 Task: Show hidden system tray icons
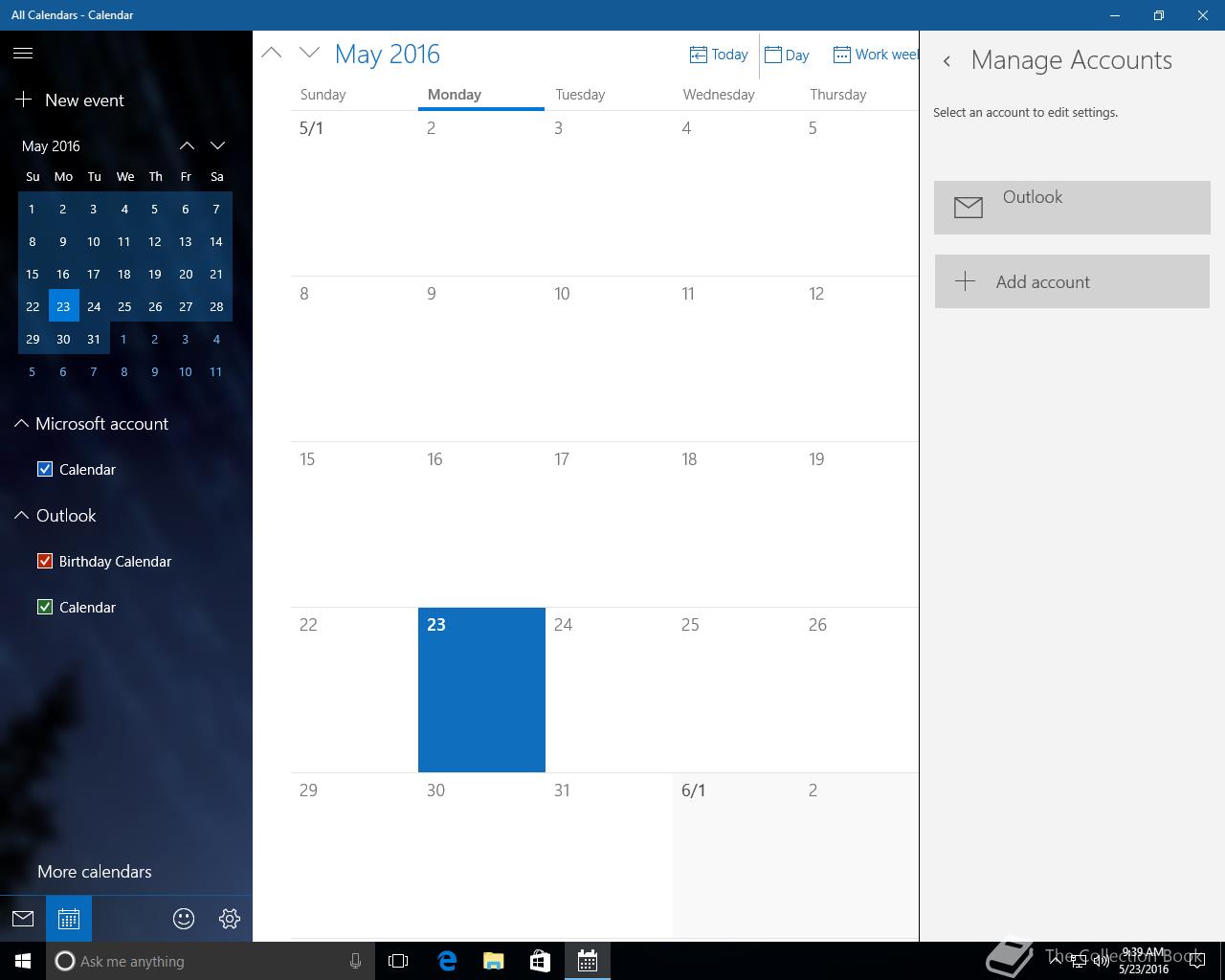(1055, 961)
